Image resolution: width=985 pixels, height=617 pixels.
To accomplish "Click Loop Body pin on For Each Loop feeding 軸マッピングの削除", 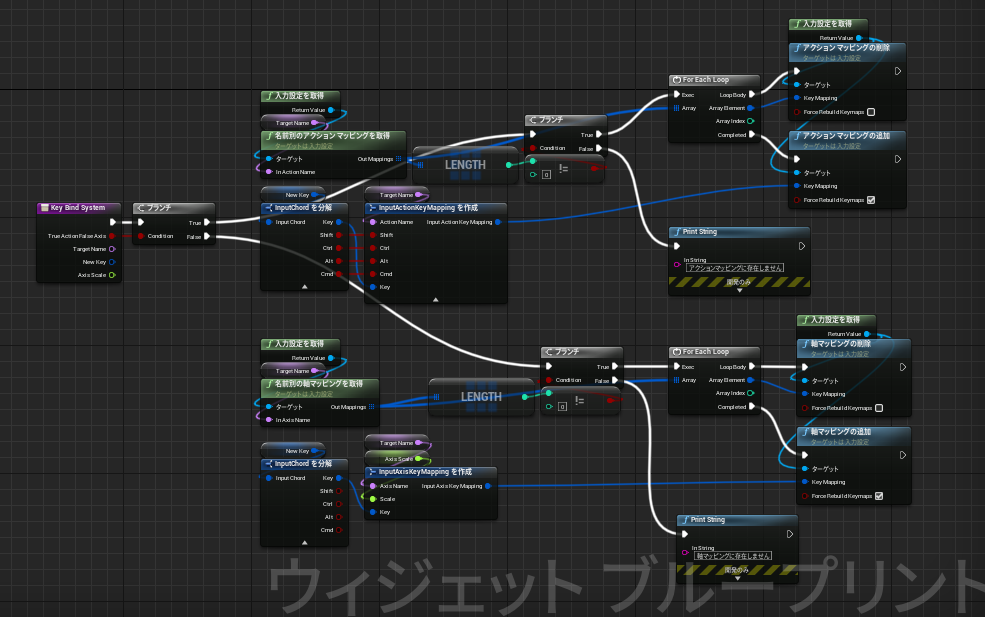I will [x=751, y=366].
